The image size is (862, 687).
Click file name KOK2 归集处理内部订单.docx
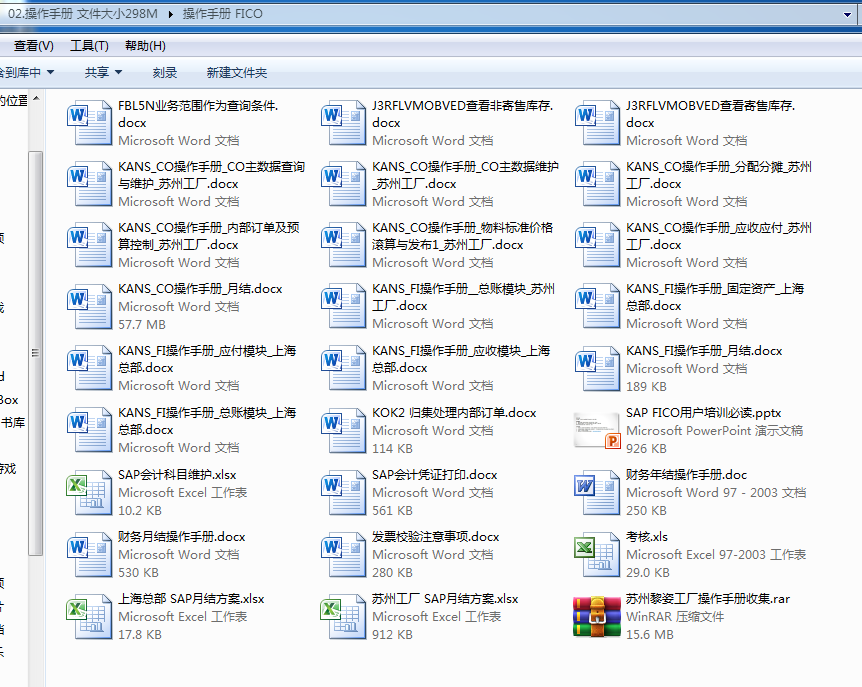(x=454, y=412)
